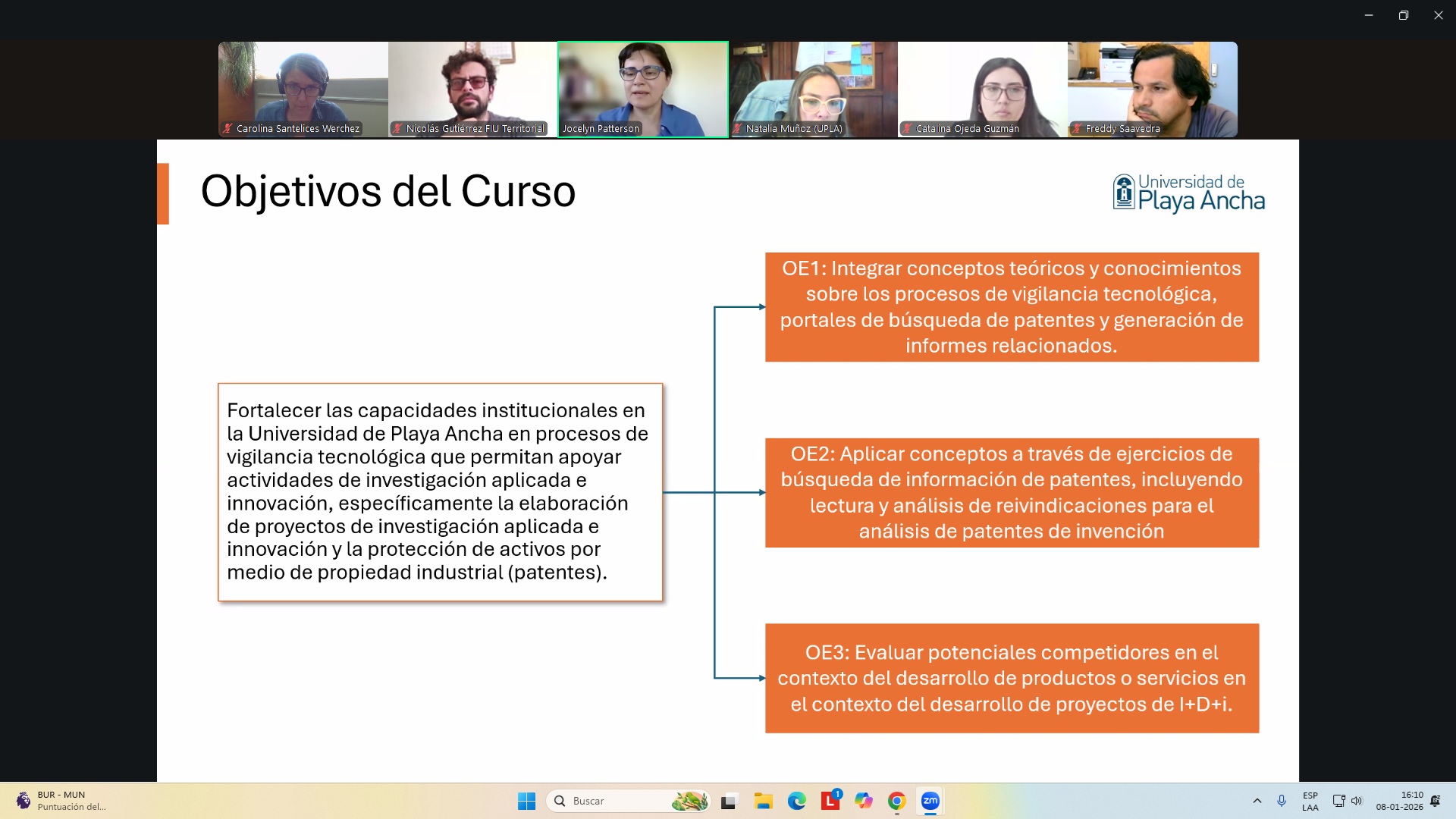Open the Zoom app in taskbar

pos(930,801)
